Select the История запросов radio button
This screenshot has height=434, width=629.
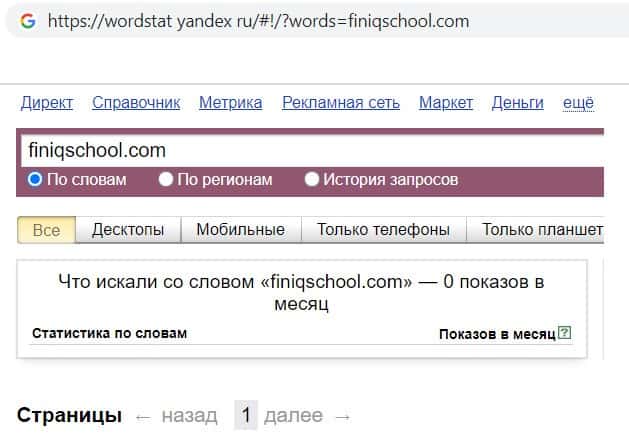312,179
